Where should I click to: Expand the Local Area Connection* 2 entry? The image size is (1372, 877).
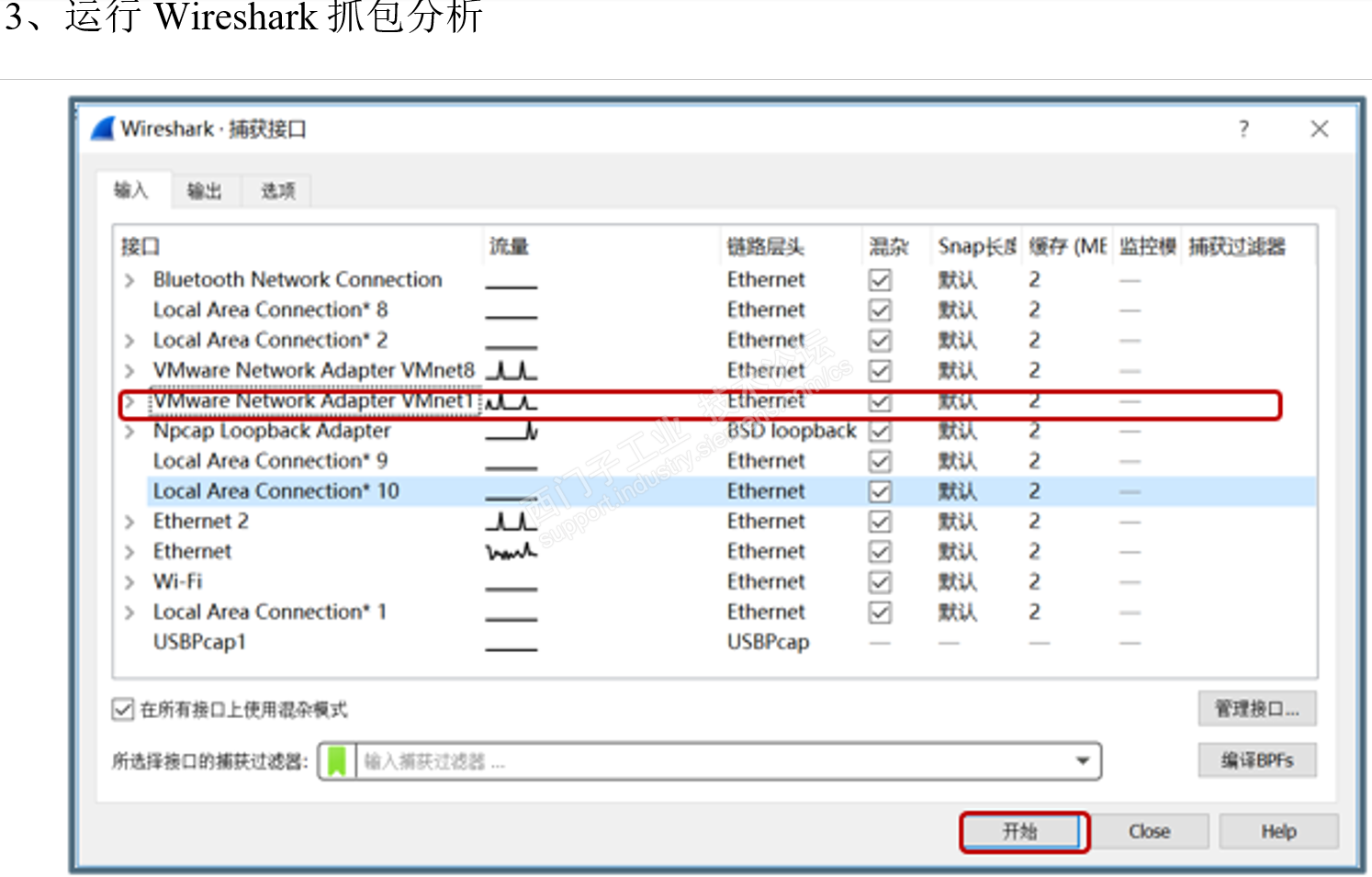[129, 341]
